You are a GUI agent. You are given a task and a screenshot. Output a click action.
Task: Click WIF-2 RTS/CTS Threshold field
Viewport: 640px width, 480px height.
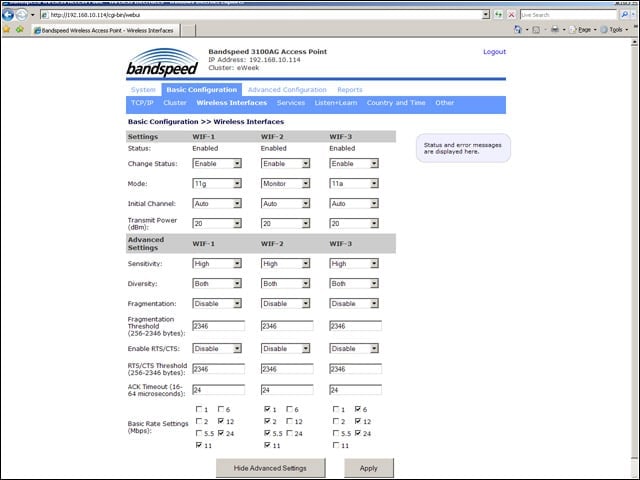287,369
